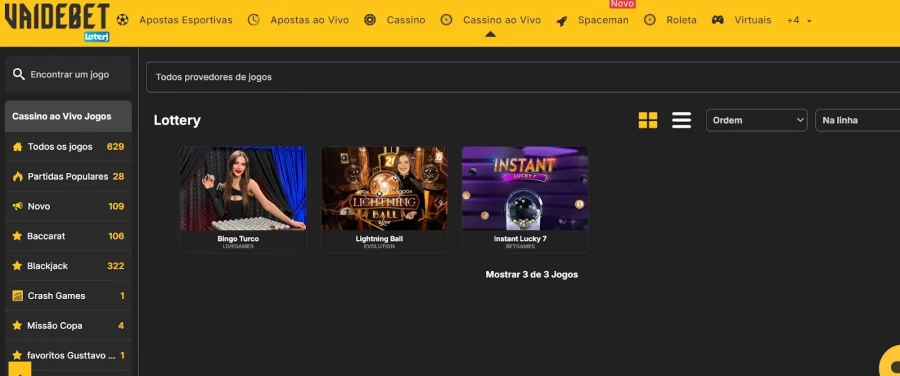Click the star icon beside Baccarat
Viewport: 900px width, 376px height.
coord(17,236)
